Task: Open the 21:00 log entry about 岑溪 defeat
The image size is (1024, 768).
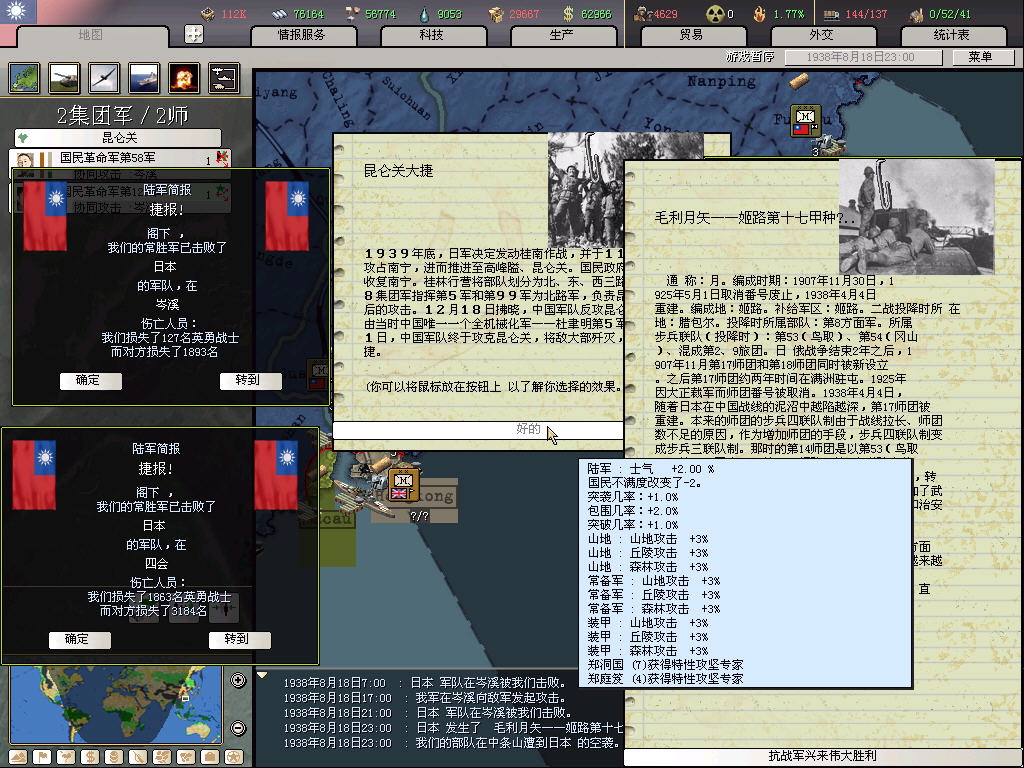Action: point(428,712)
